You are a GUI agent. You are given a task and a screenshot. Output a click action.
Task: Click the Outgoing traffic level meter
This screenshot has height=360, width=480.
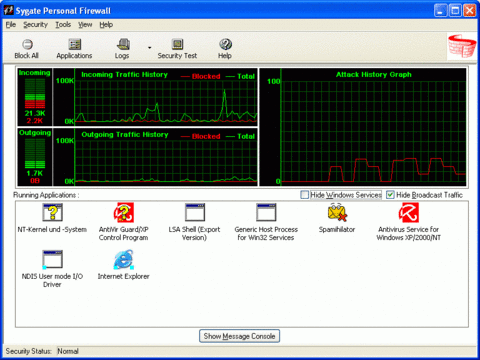point(35,154)
